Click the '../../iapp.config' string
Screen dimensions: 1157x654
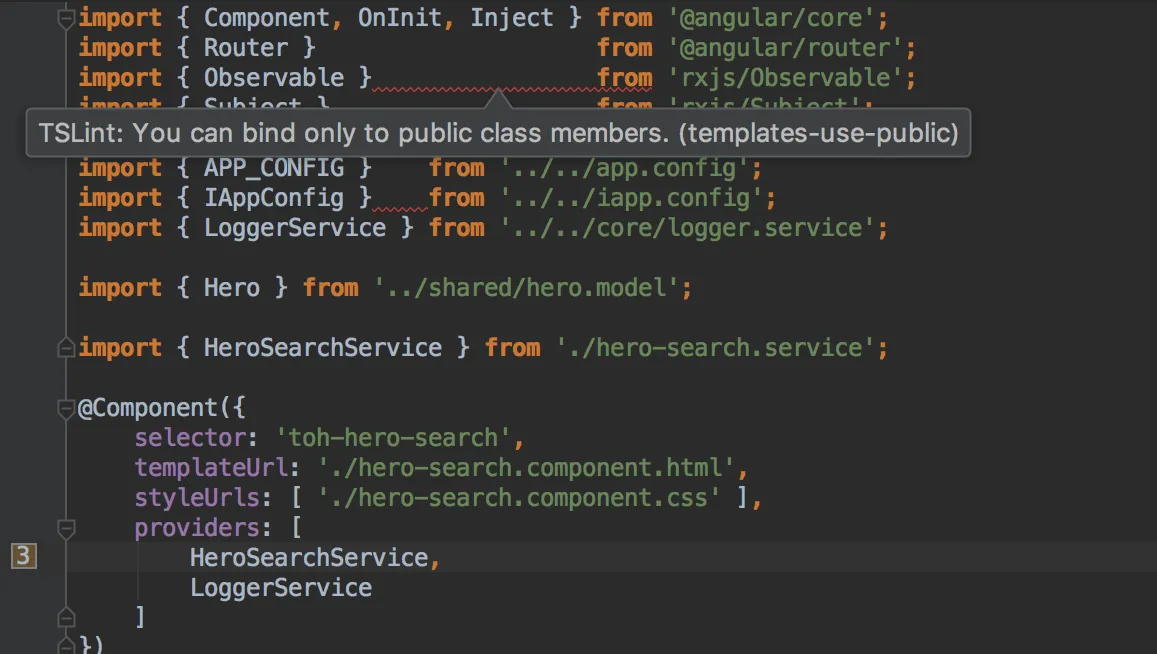point(632,198)
